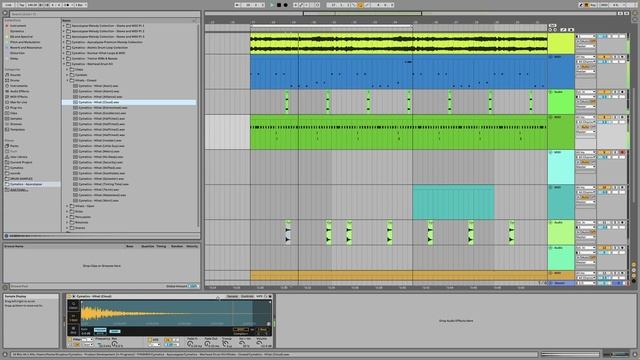Image resolution: width=640 pixels, height=360 pixels.
Task: Select the teal clip in arrangement
Action: [x=453, y=202]
